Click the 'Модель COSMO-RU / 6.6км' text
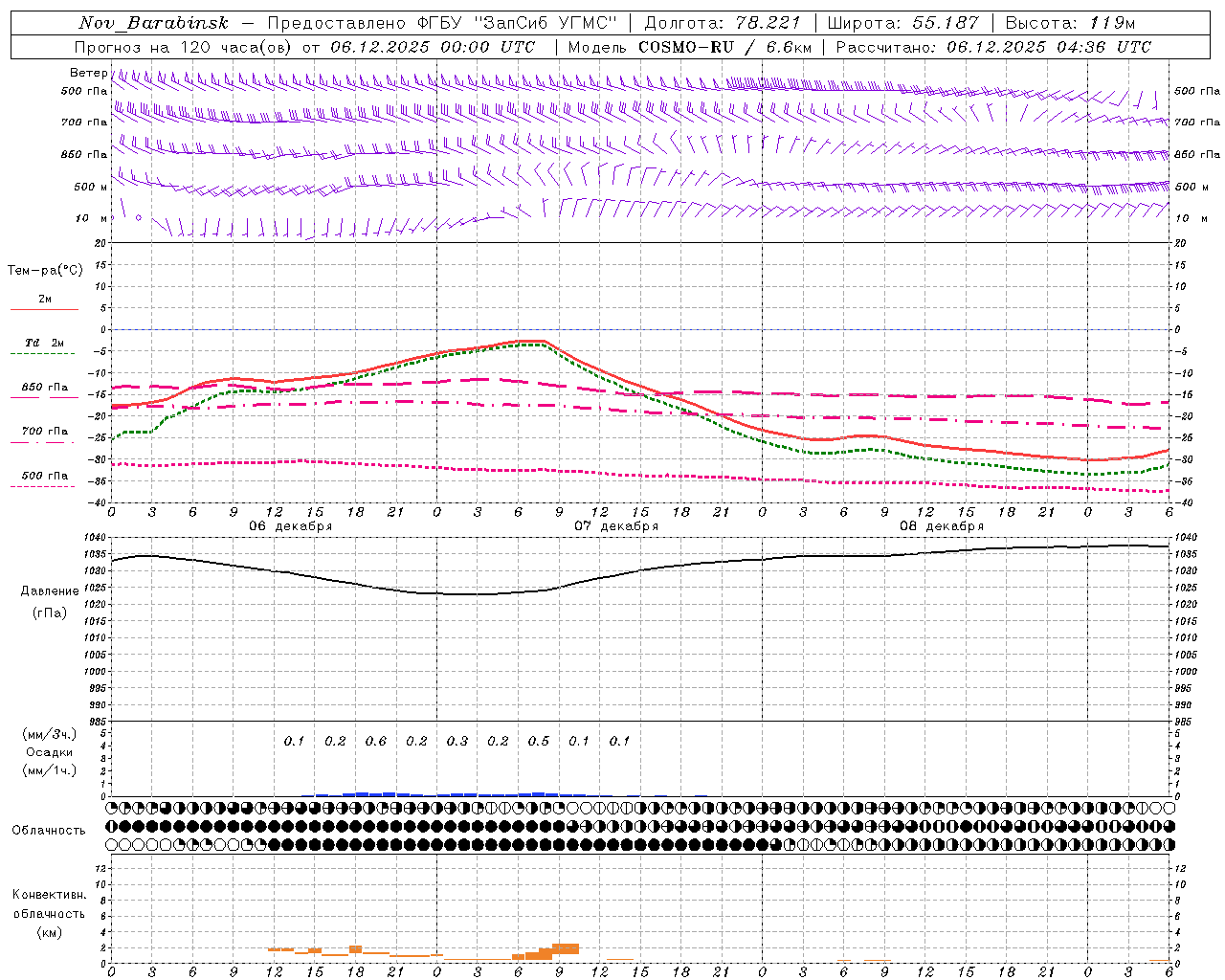The height and width of the screenshot is (980, 1225). tap(690, 47)
